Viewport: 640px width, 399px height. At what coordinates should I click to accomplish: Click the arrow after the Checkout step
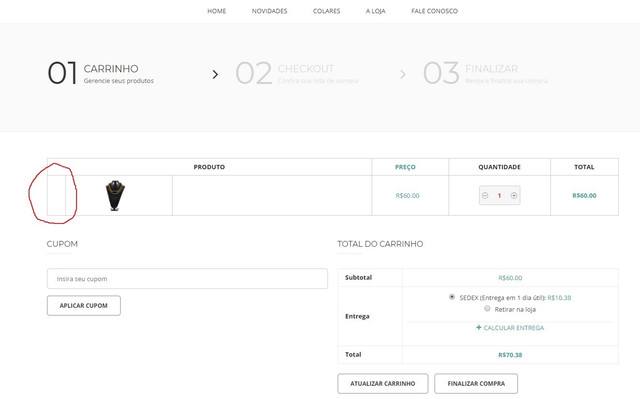(403, 74)
